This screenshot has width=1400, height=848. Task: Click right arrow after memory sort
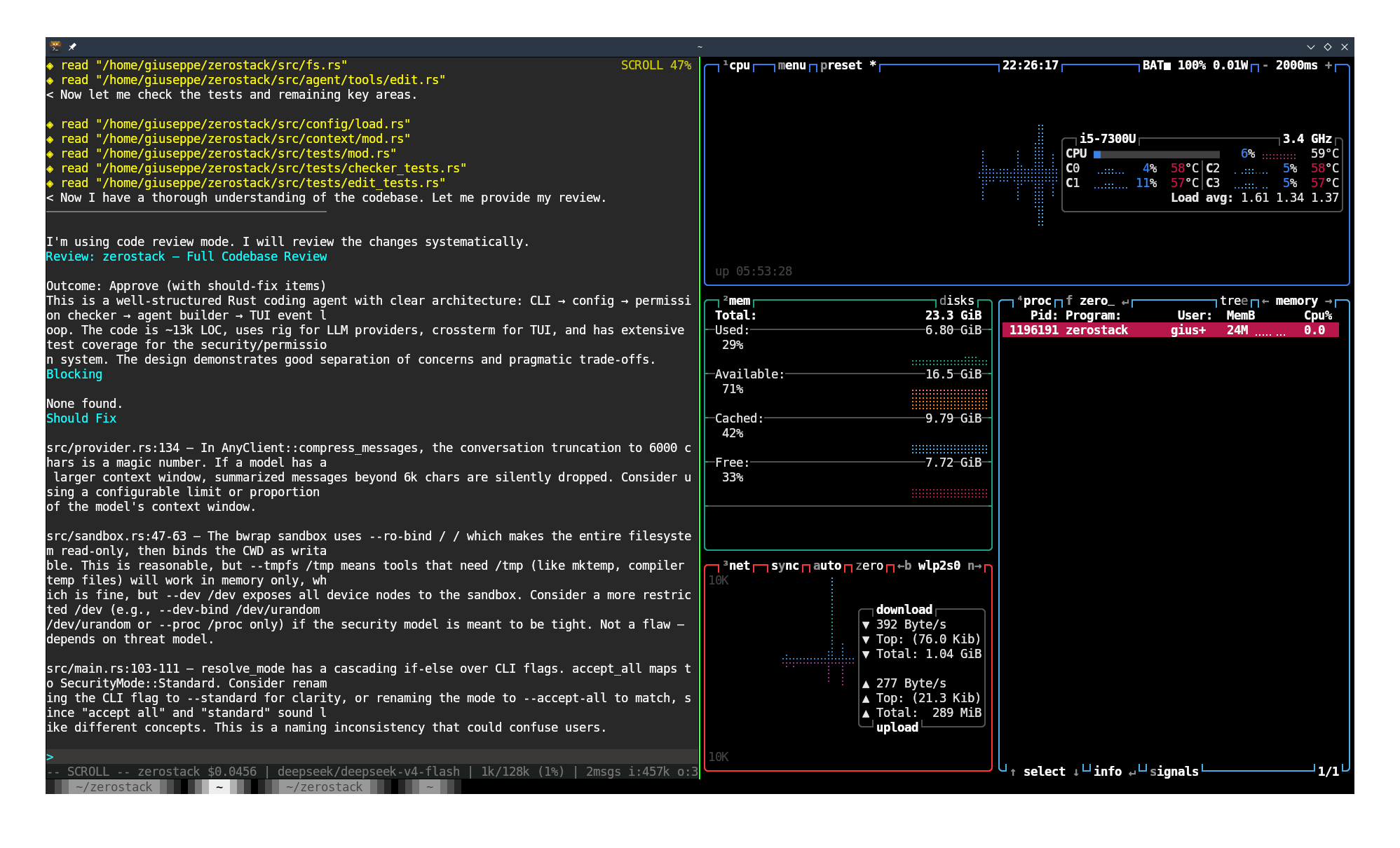point(1328,301)
